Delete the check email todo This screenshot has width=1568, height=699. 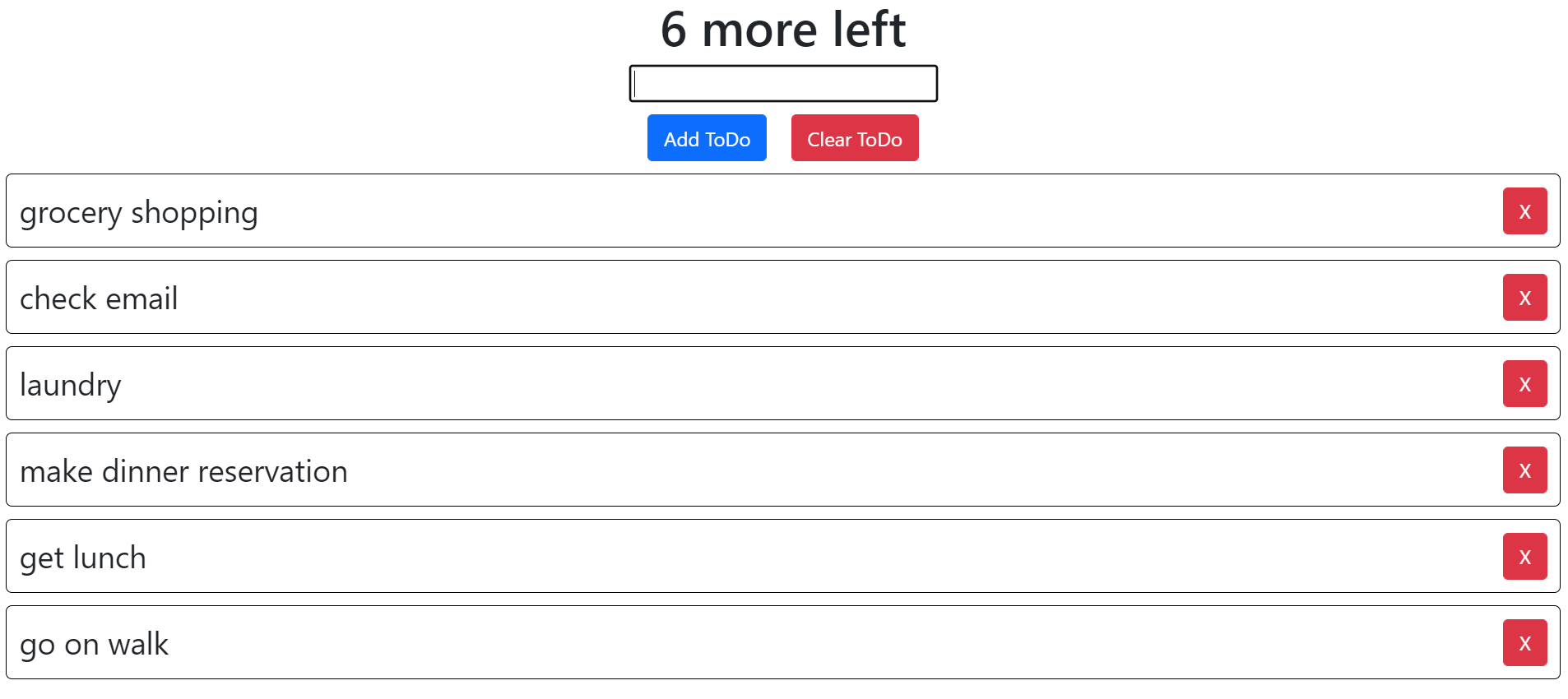click(1524, 297)
